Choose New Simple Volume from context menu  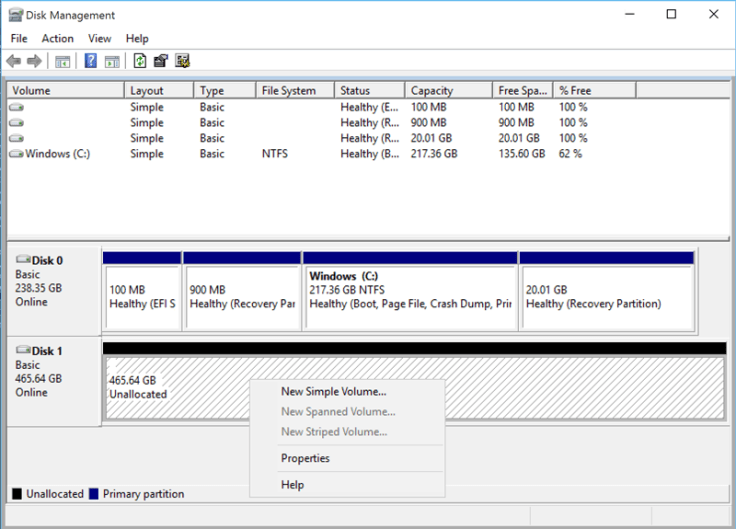333,392
